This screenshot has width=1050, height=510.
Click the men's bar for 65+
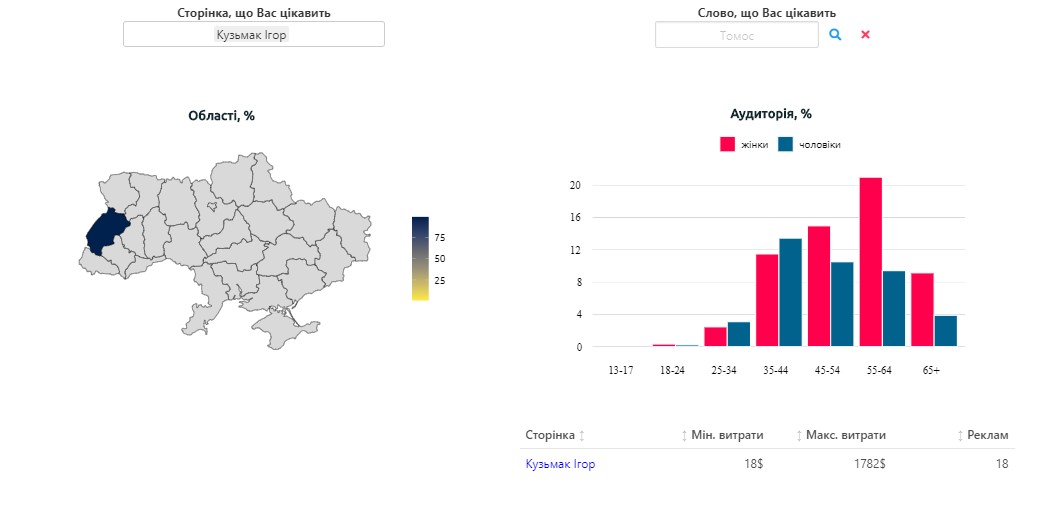(x=945, y=331)
